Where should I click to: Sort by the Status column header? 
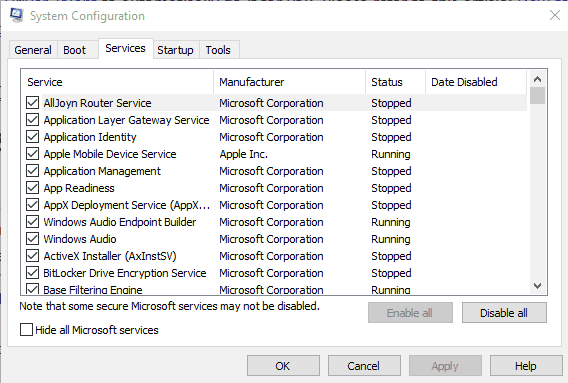click(x=396, y=82)
